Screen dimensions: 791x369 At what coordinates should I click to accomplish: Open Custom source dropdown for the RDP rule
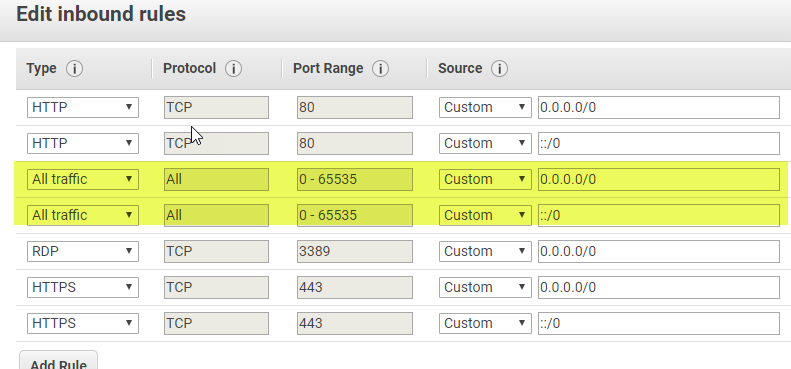pyautogui.click(x=485, y=251)
